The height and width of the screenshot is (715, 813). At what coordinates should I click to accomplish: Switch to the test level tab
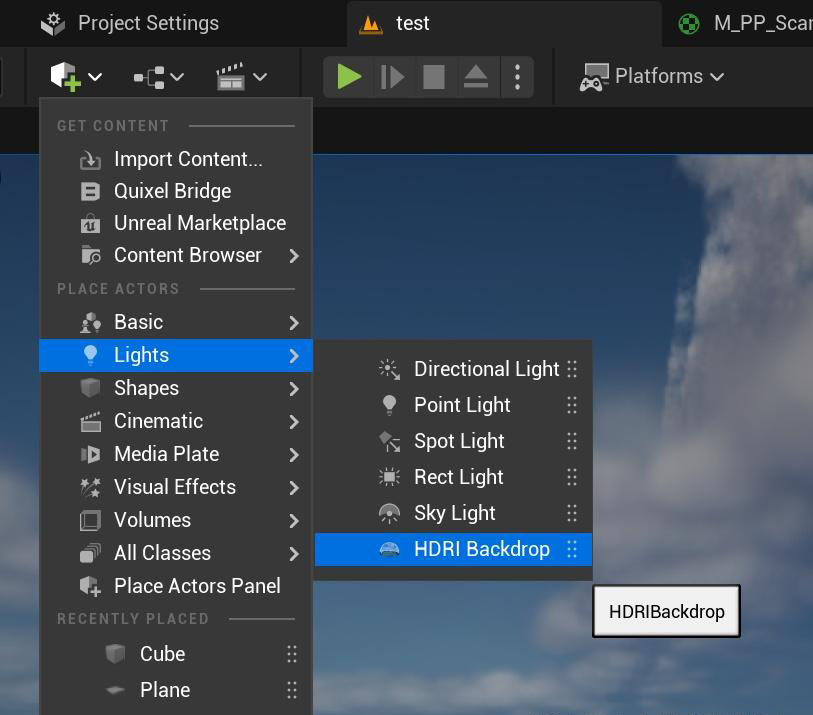pos(411,23)
